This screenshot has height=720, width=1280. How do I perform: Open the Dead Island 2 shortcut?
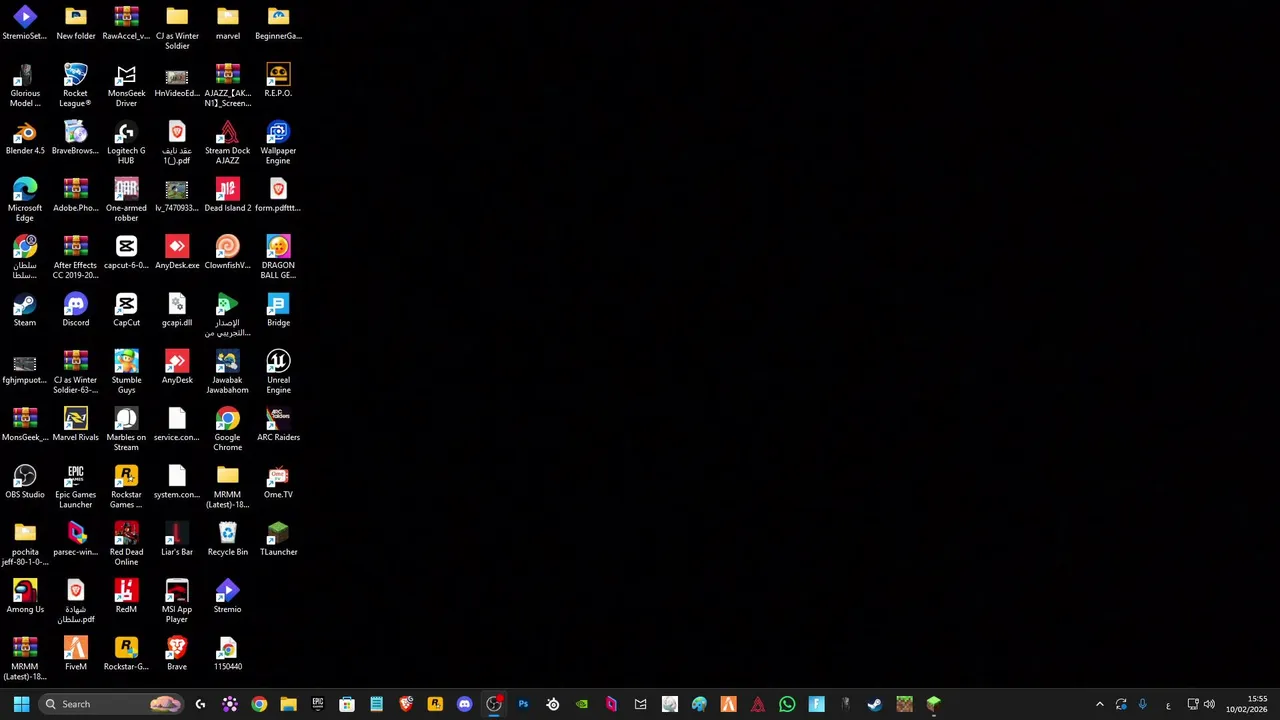[x=227, y=196]
